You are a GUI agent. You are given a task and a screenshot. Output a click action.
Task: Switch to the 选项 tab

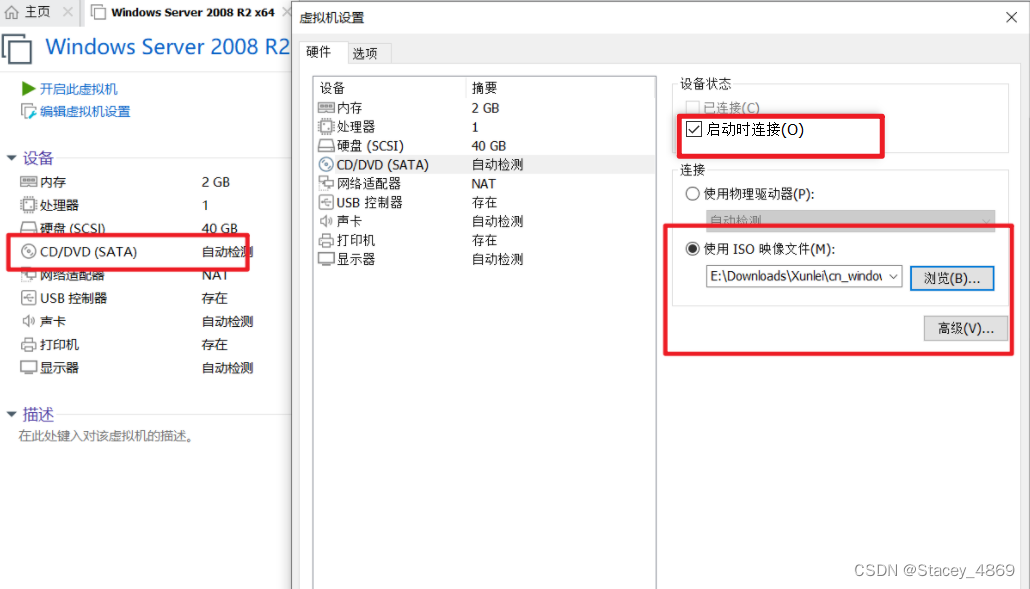pos(366,52)
